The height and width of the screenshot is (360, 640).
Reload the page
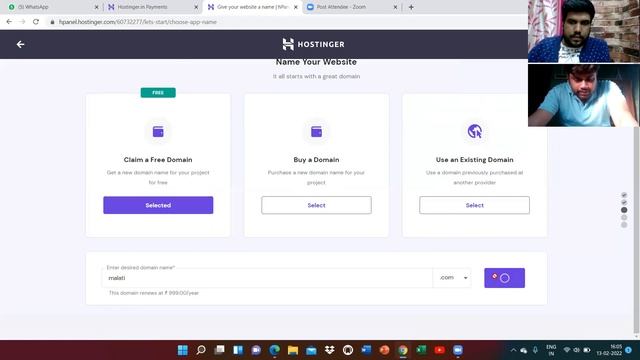[36, 22]
